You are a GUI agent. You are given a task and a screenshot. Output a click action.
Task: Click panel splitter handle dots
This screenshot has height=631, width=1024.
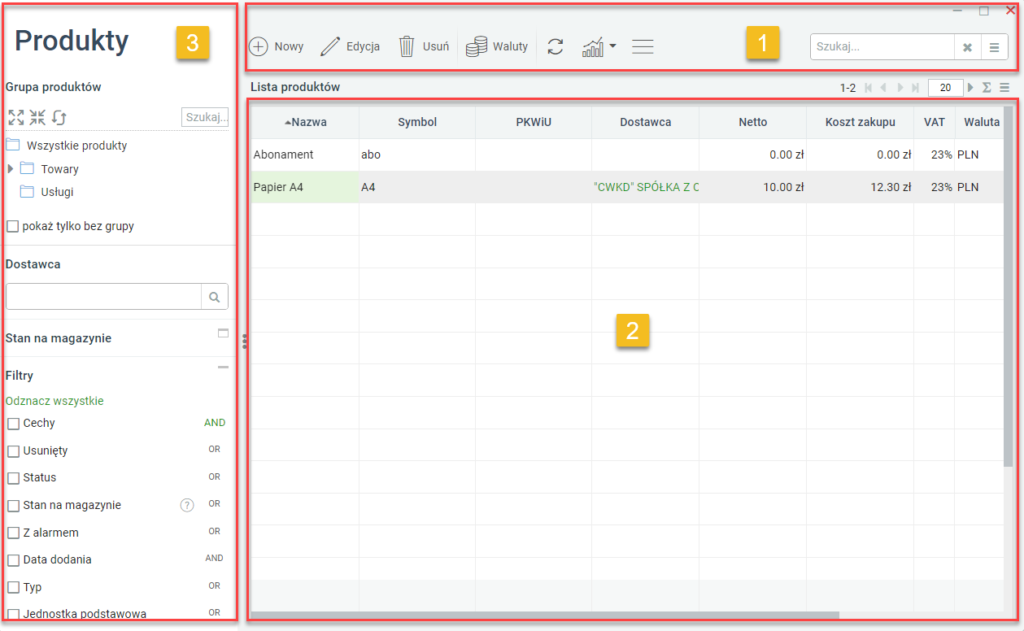(x=244, y=341)
